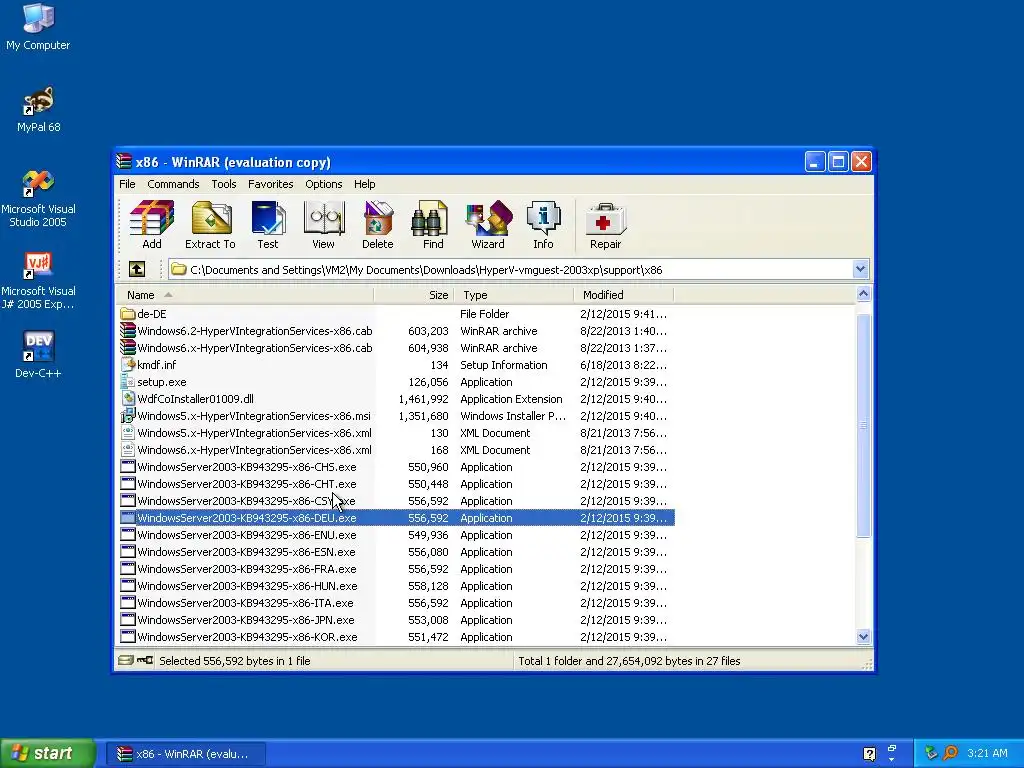Screen dimensions: 1024x768
Task: Select Microsoft Visual J# 2005 shortcut
Action: pyautogui.click(x=38, y=281)
